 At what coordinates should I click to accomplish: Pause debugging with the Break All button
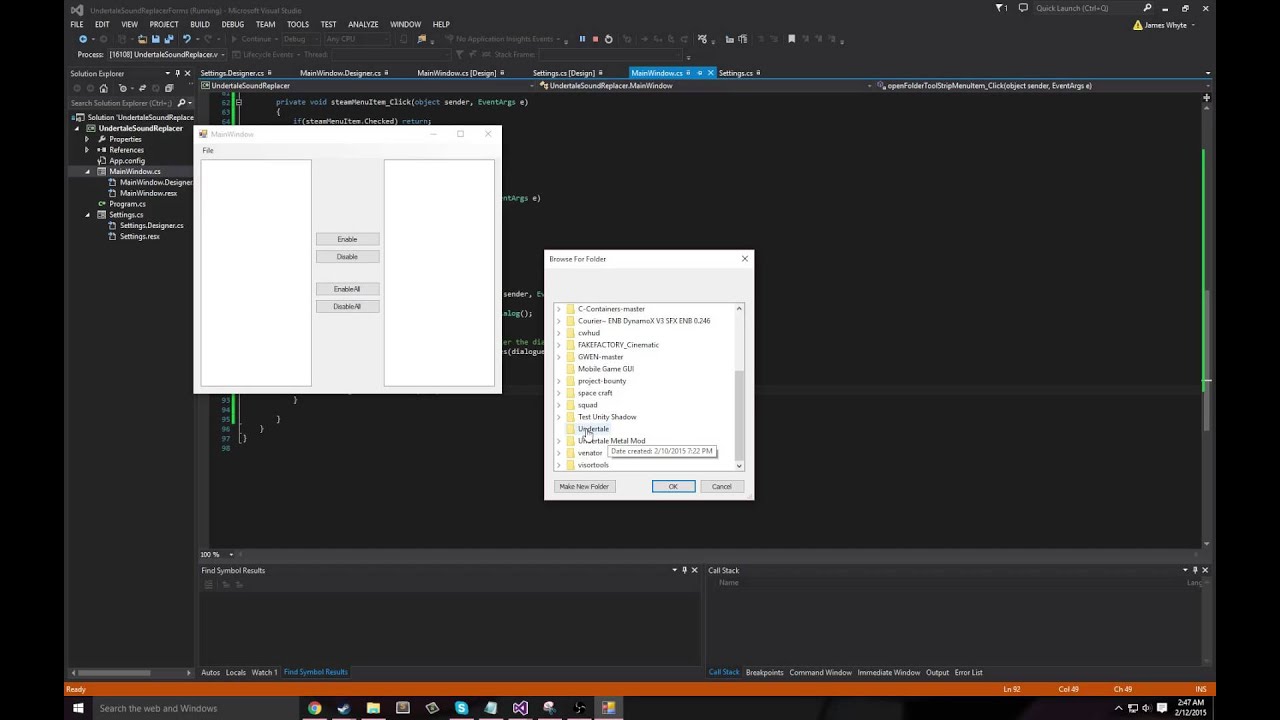click(x=582, y=39)
